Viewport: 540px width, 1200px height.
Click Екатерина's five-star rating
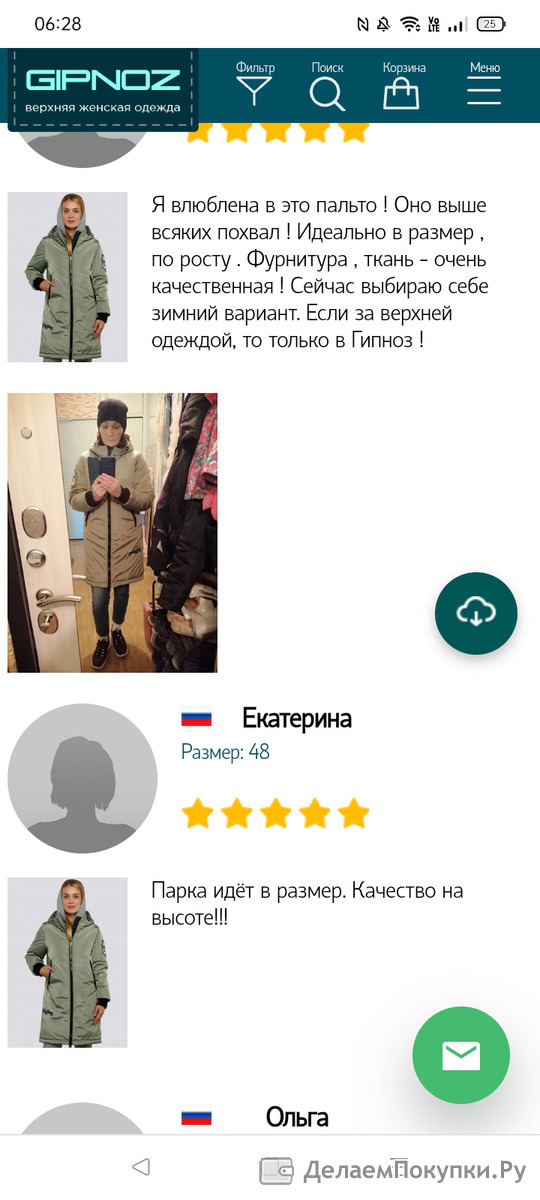(x=275, y=814)
